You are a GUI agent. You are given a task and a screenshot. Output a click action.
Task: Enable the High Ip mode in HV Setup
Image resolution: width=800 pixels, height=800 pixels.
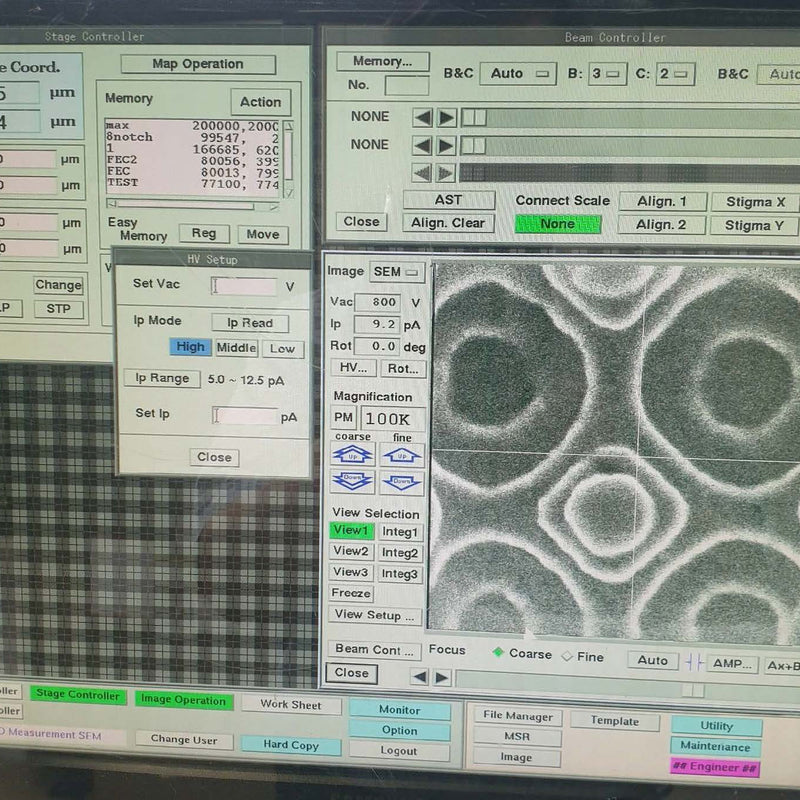pos(190,347)
